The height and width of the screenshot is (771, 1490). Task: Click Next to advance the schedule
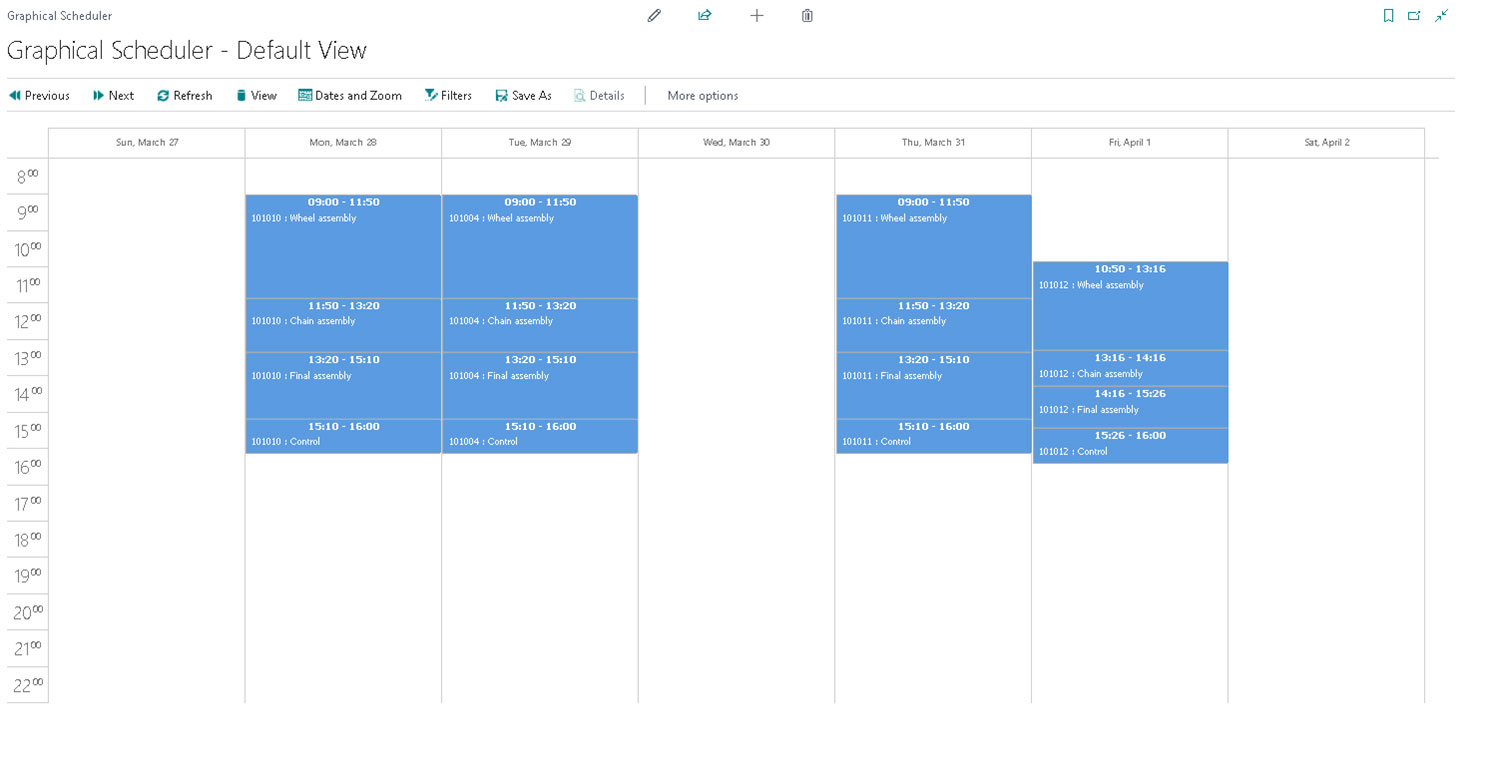tap(113, 95)
